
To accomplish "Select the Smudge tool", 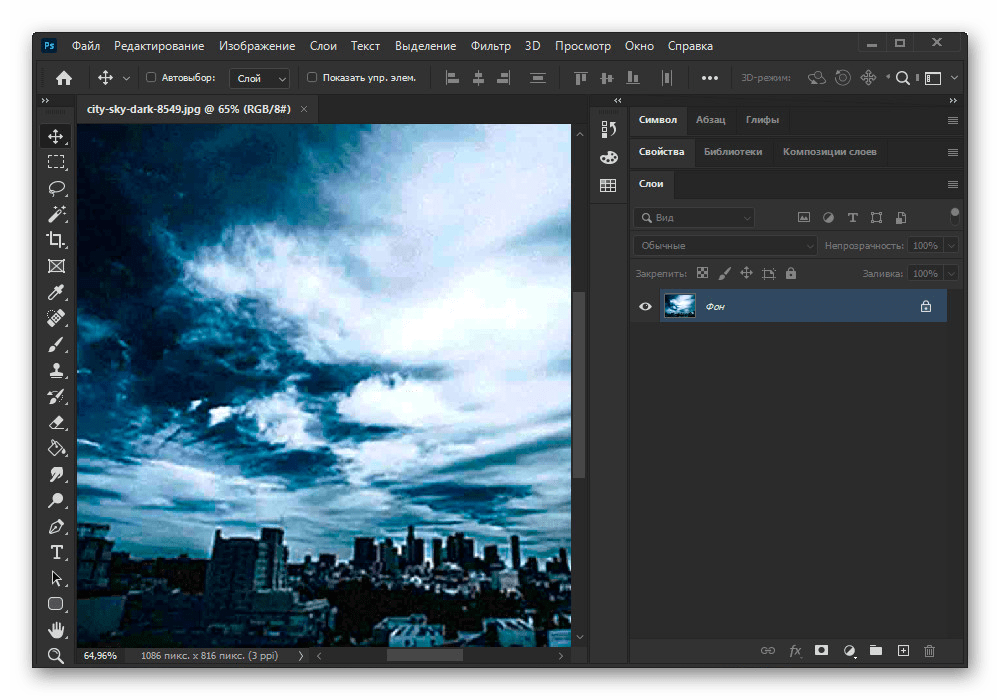I will pyautogui.click(x=56, y=474).
